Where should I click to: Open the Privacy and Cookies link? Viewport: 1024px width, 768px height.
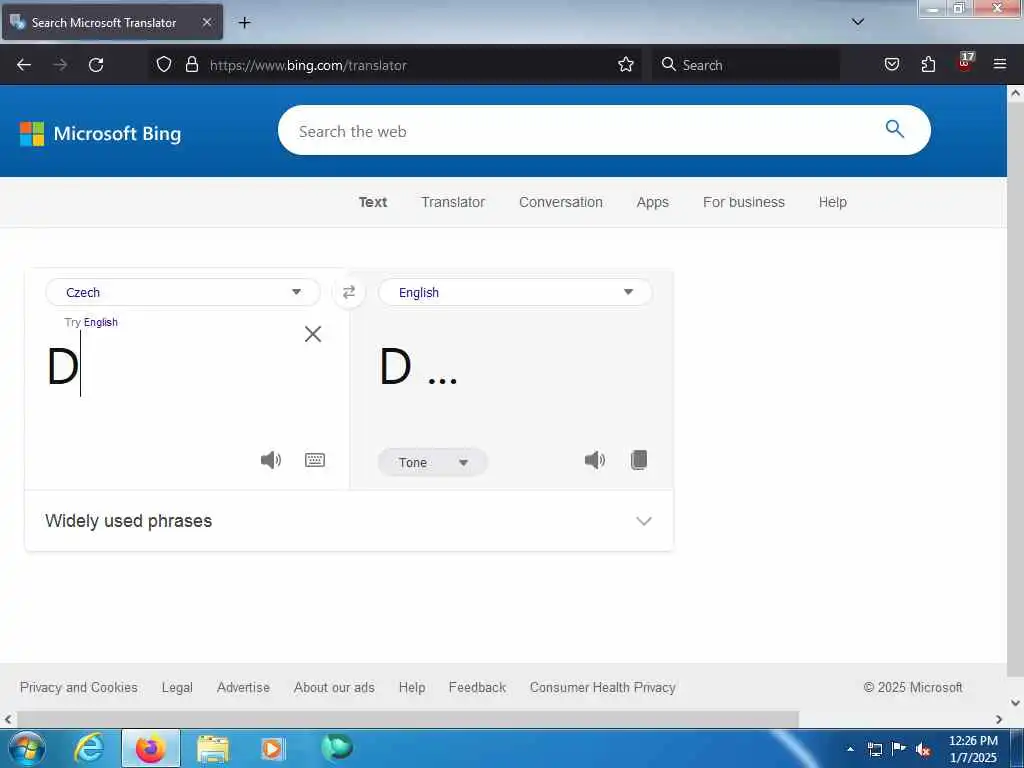(78, 687)
